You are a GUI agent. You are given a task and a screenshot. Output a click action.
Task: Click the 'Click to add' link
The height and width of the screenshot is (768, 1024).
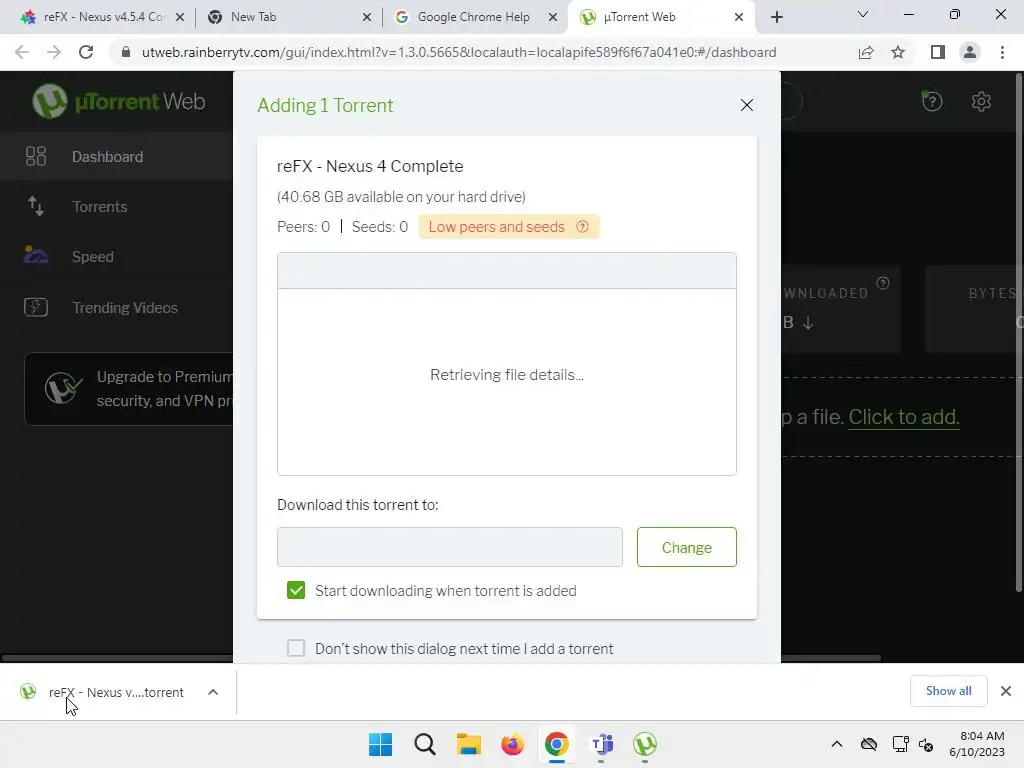904,417
